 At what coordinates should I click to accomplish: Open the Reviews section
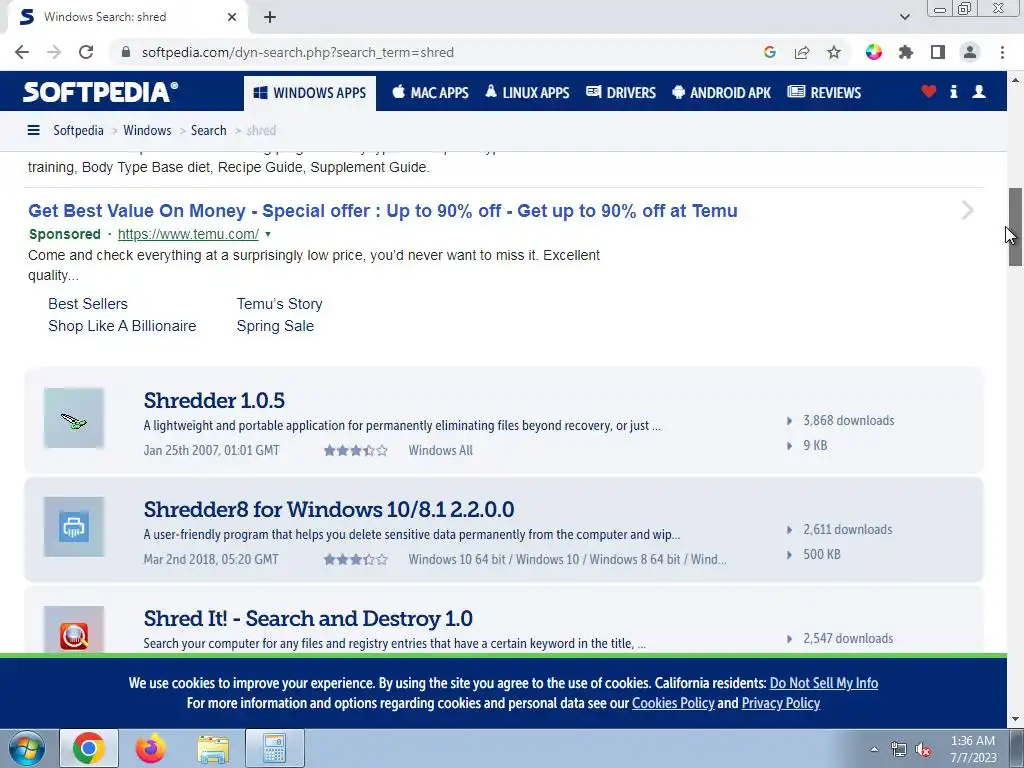(x=824, y=93)
